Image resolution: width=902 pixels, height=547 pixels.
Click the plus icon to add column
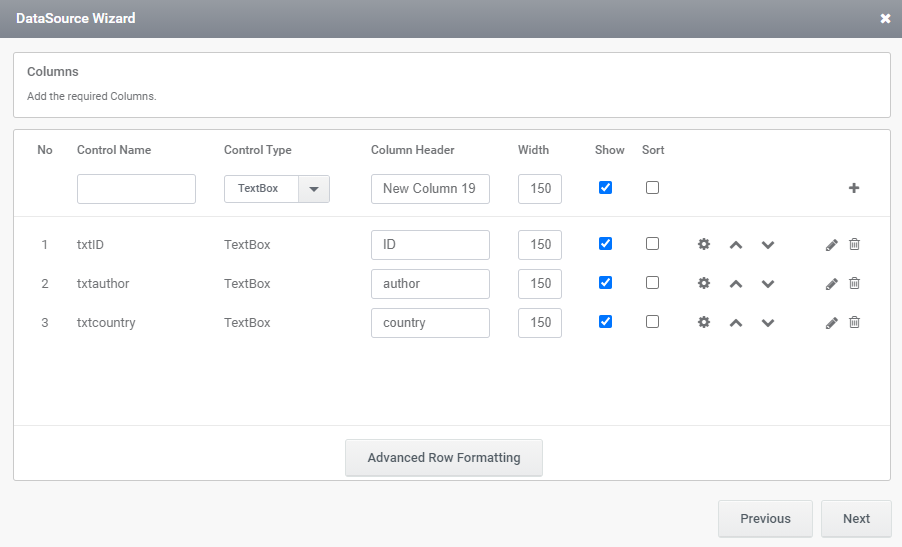click(854, 188)
